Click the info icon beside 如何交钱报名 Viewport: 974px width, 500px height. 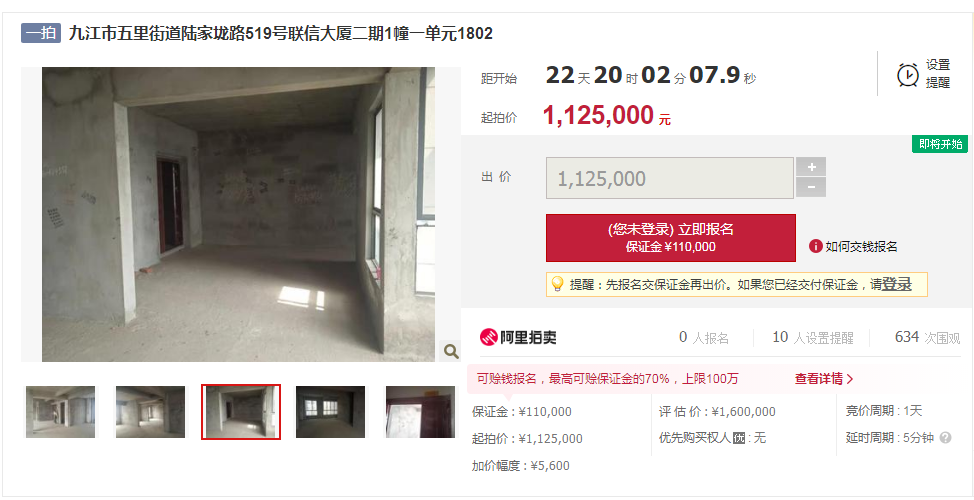tap(816, 247)
